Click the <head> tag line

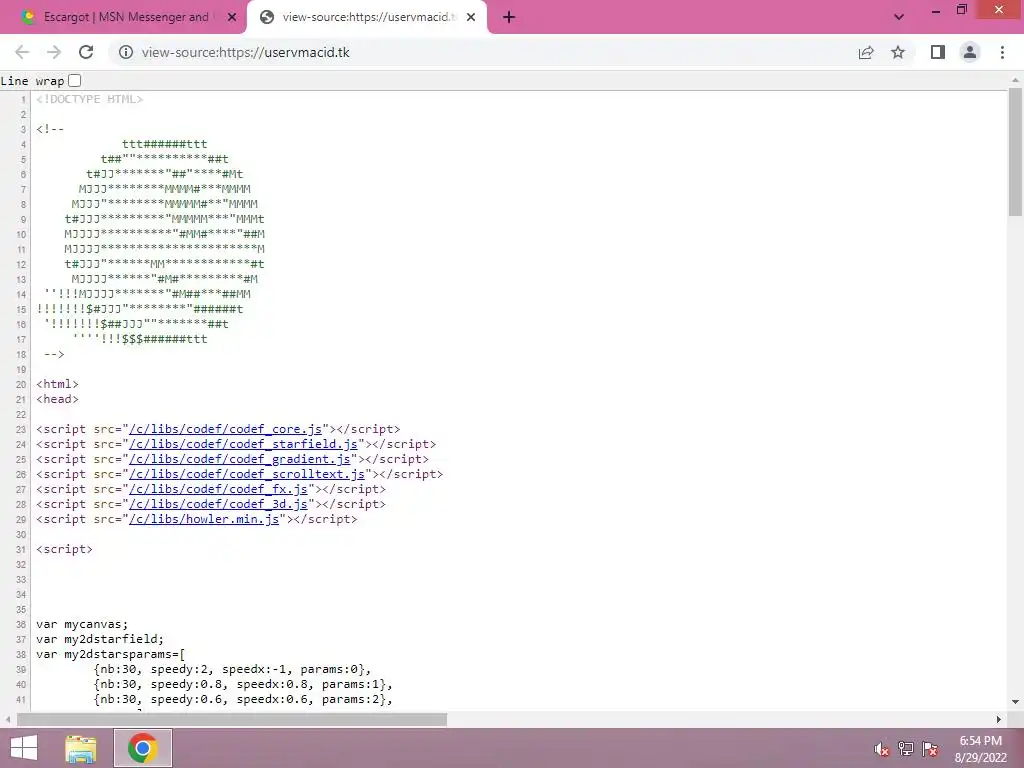57,399
